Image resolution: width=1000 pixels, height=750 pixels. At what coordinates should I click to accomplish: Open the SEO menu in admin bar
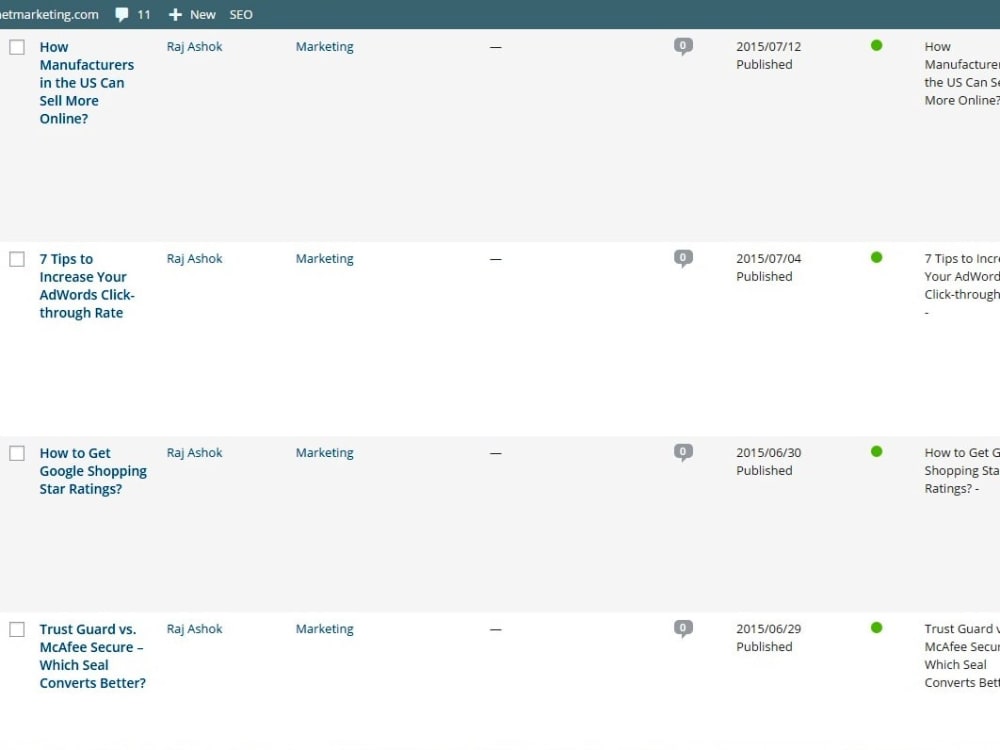point(241,15)
